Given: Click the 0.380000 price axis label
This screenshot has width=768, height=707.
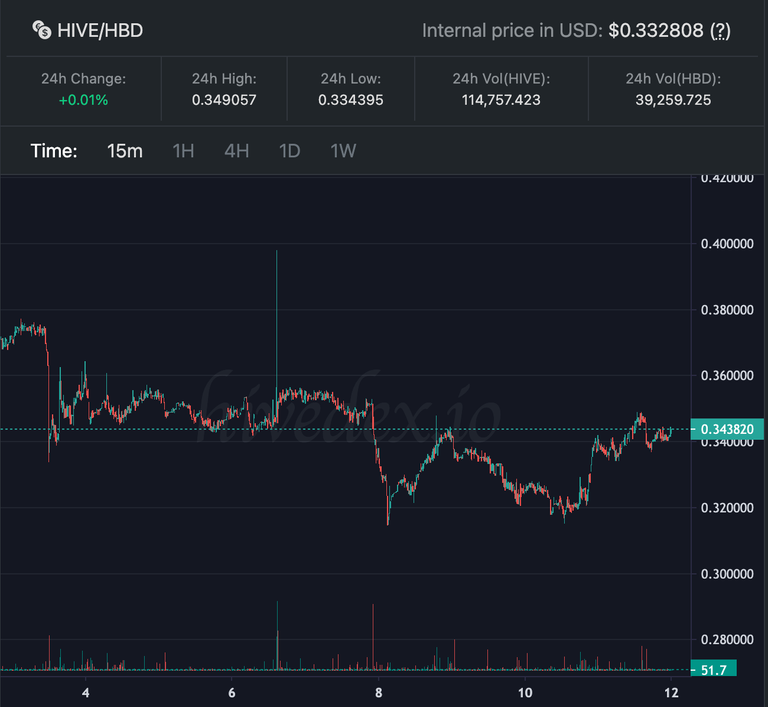Looking at the screenshot, I should (x=727, y=310).
